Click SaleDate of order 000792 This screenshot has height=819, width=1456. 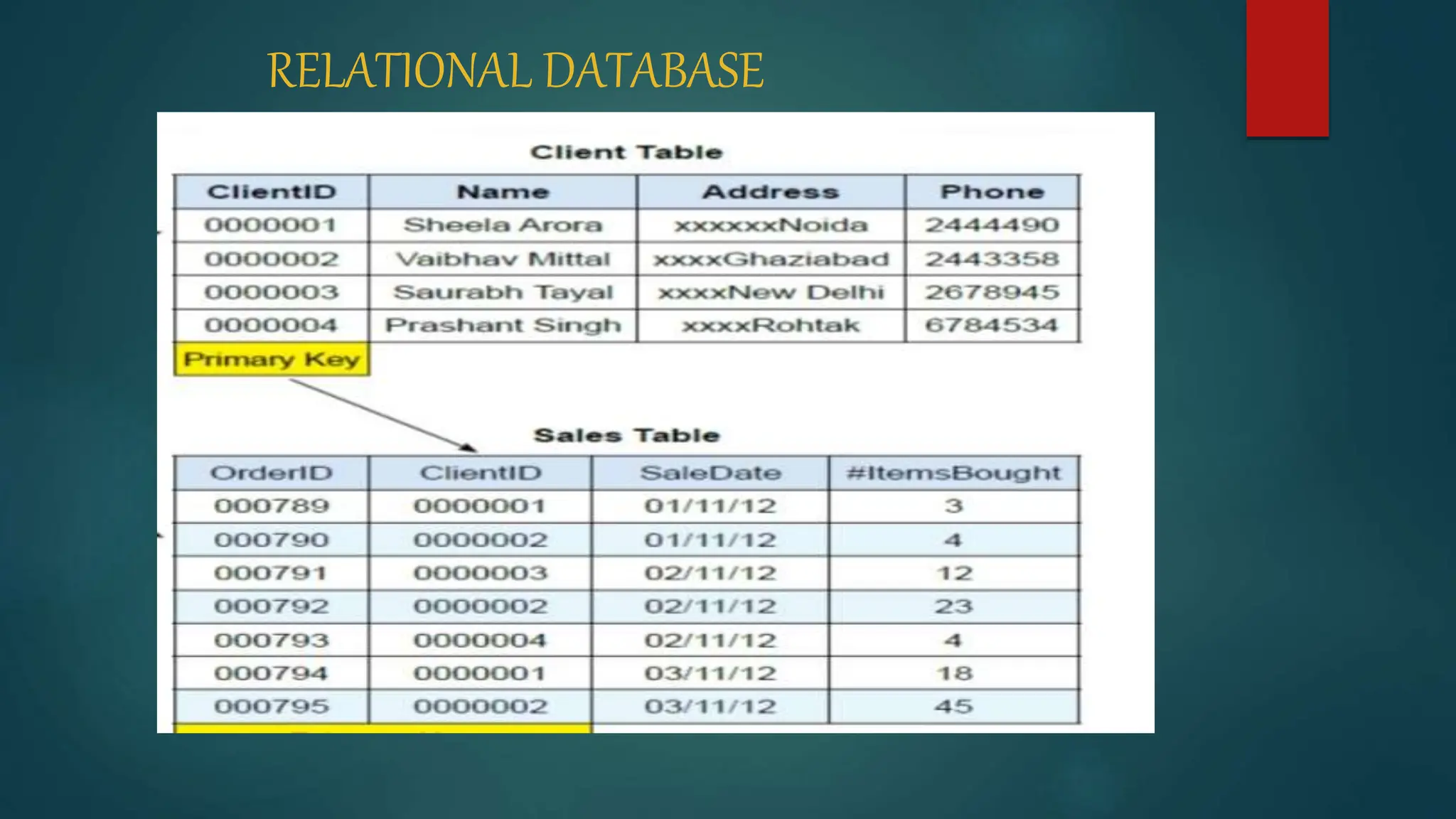[x=710, y=606]
